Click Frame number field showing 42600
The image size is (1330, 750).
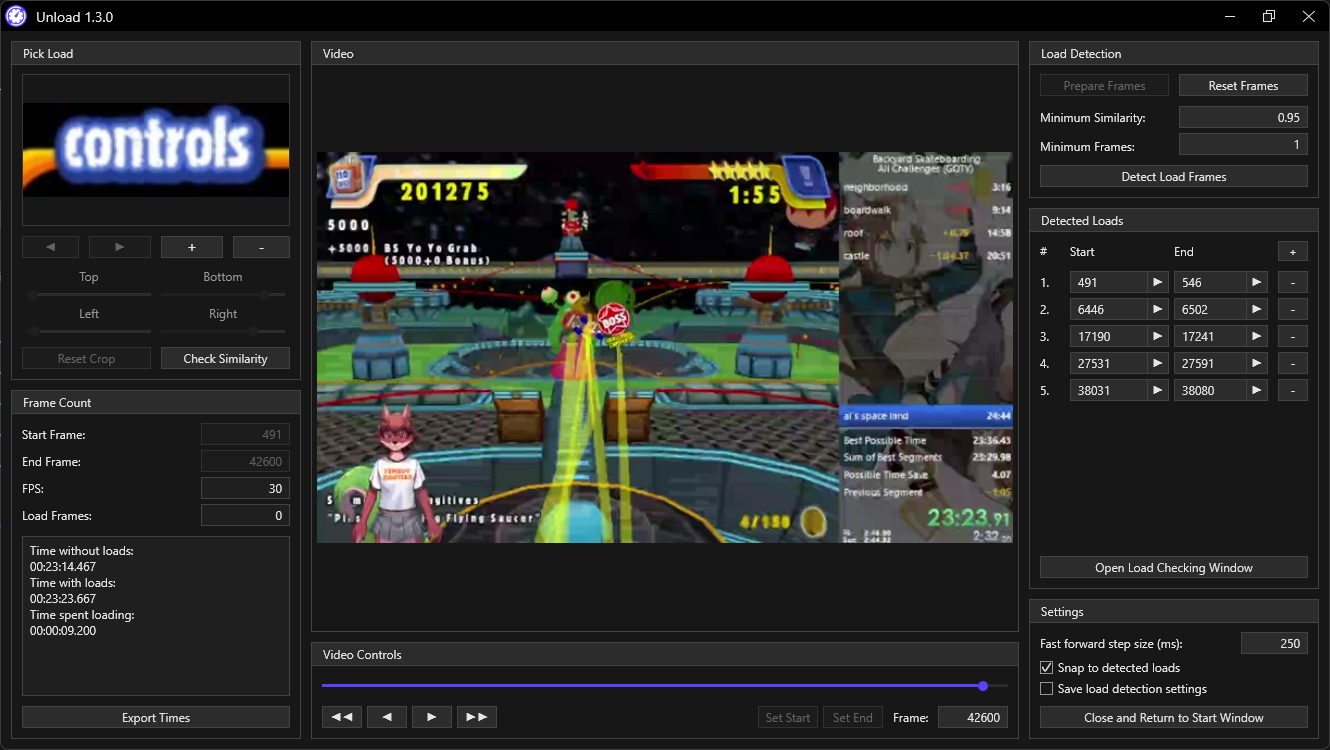pyautogui.click(x=973, y=718)
